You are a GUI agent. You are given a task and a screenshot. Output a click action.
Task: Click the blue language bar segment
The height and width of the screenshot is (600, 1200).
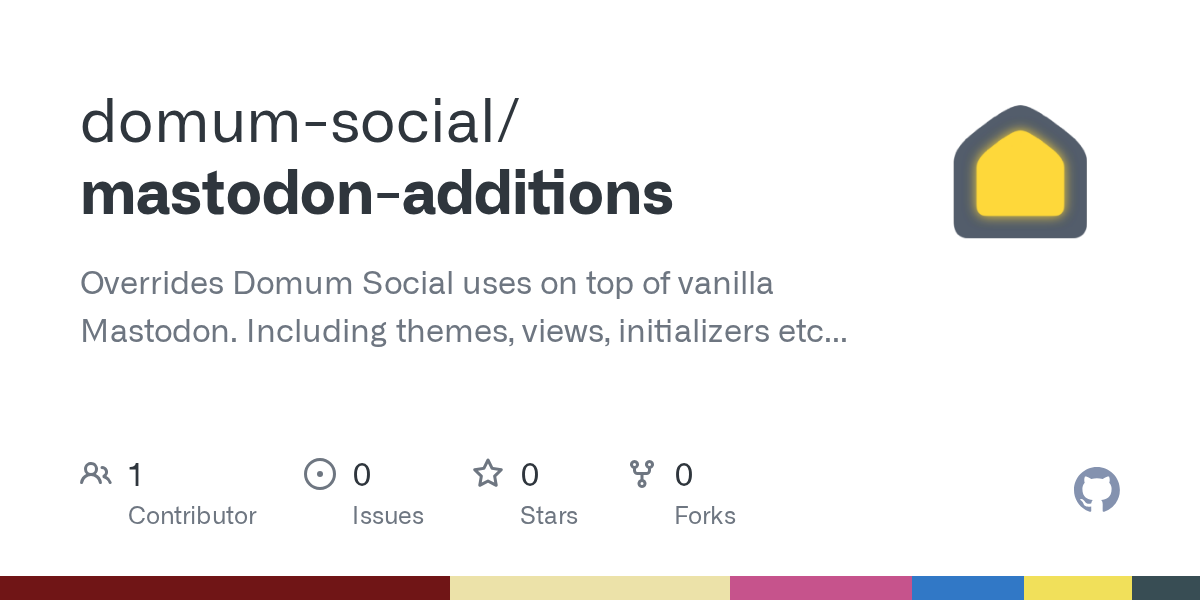point(968,588)
